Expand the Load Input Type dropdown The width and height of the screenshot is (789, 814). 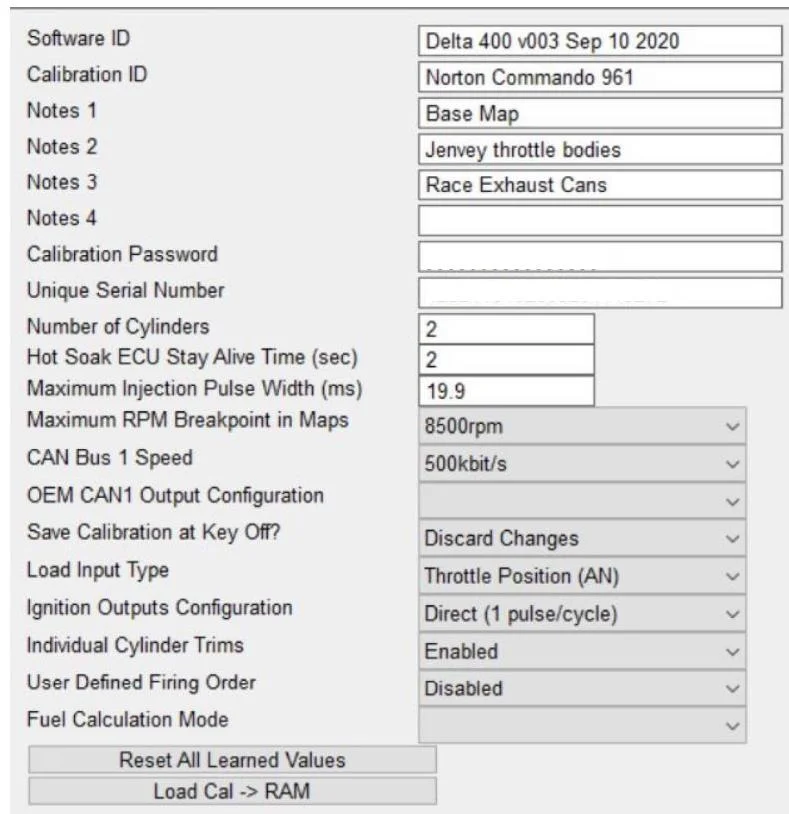pyautogui.click(x=581, y=576)
